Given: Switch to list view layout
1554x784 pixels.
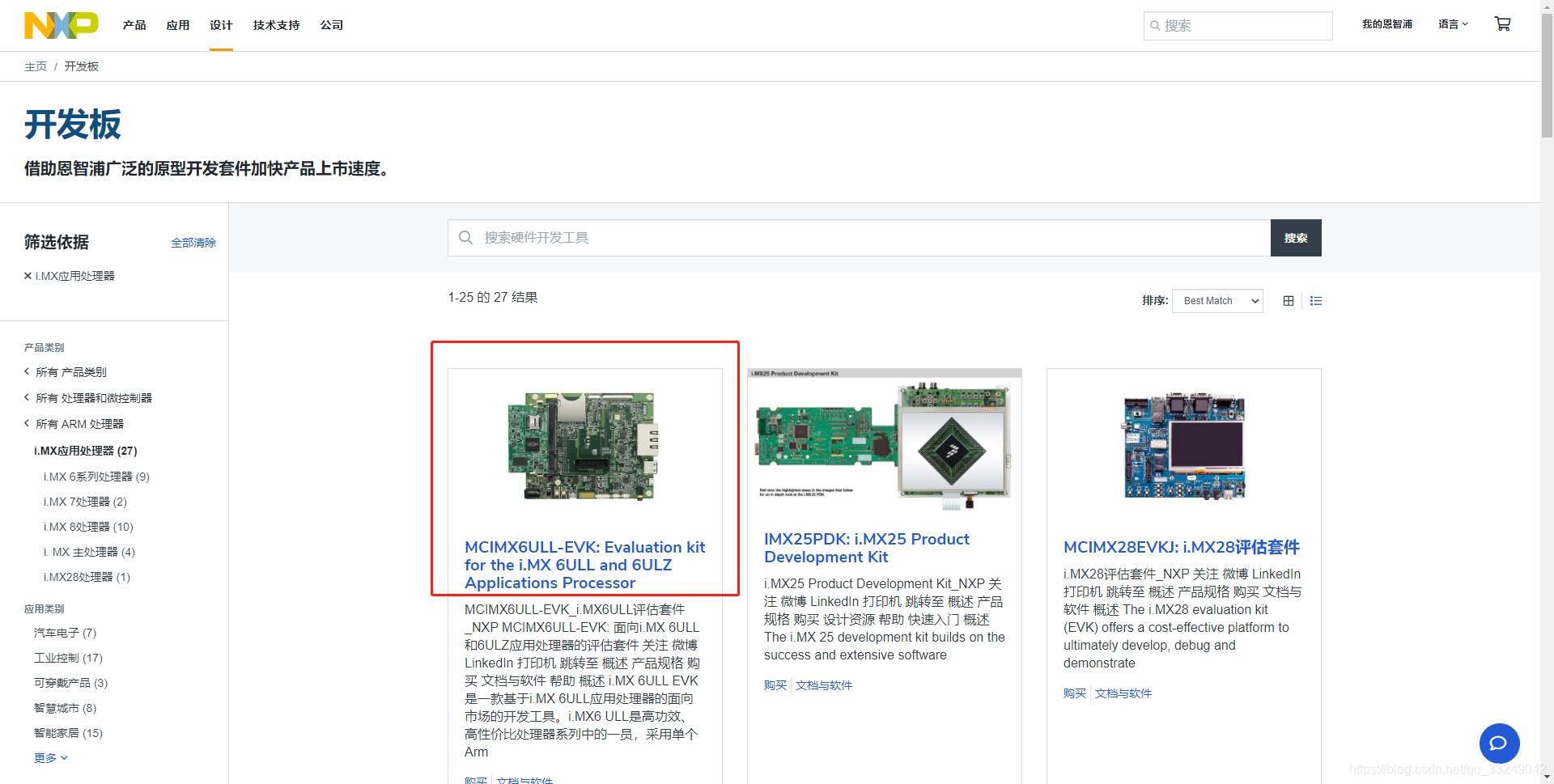Looking at the screenshot, I should pos(1316,301).
